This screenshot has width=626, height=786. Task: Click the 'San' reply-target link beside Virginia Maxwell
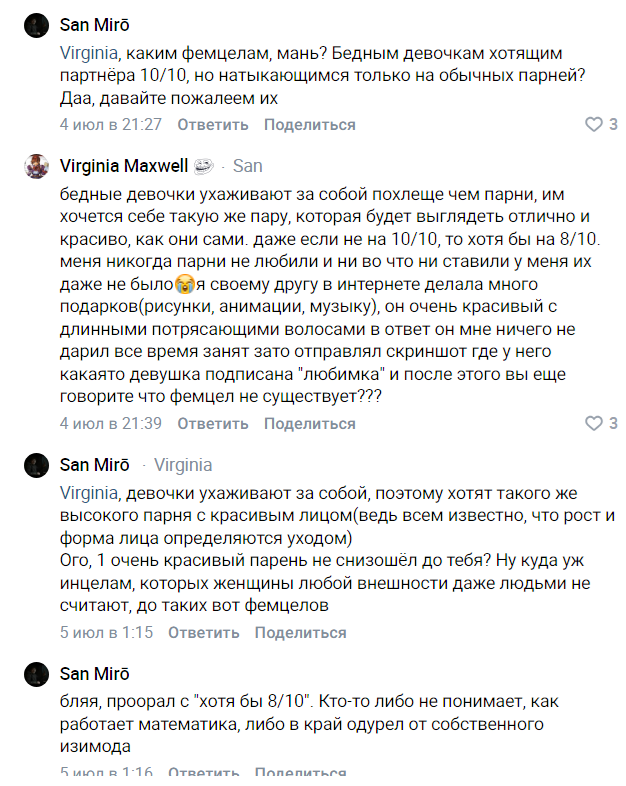point(248,166)
